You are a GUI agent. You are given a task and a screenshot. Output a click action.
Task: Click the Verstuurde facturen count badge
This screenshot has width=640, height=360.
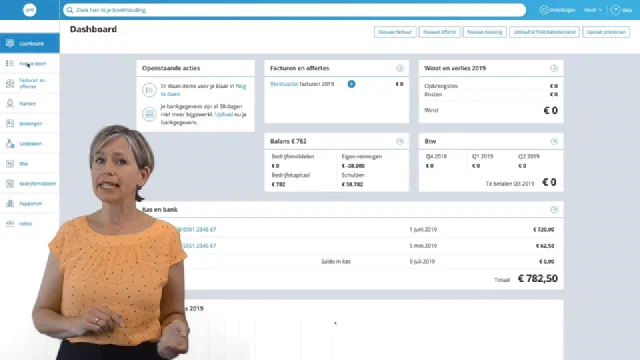click(x=351, y=84)
